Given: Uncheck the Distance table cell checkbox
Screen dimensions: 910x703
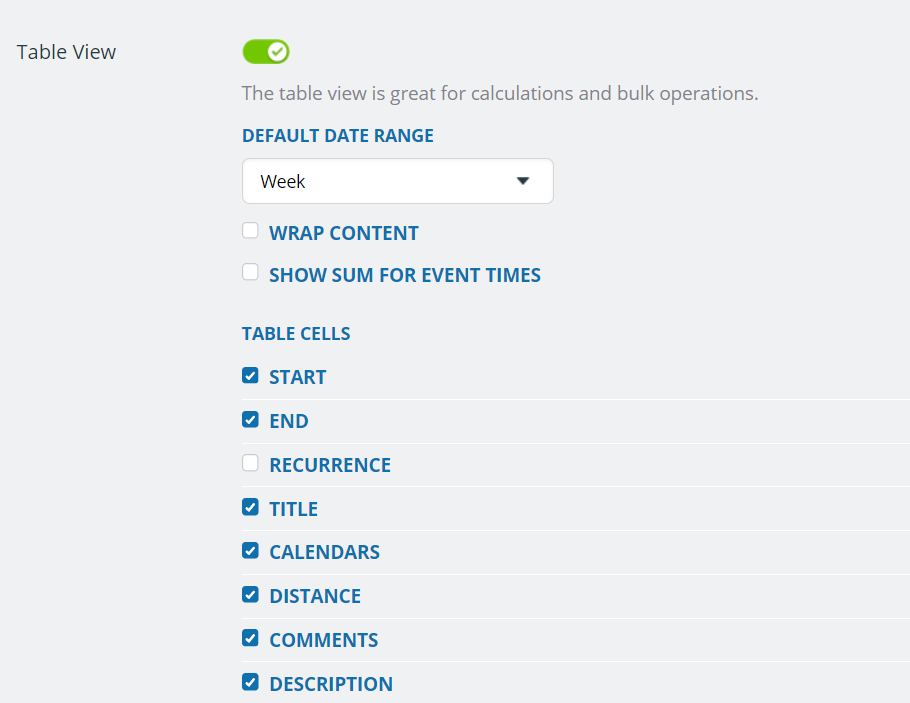Looking at the screenshot, I should coord(250,594).
